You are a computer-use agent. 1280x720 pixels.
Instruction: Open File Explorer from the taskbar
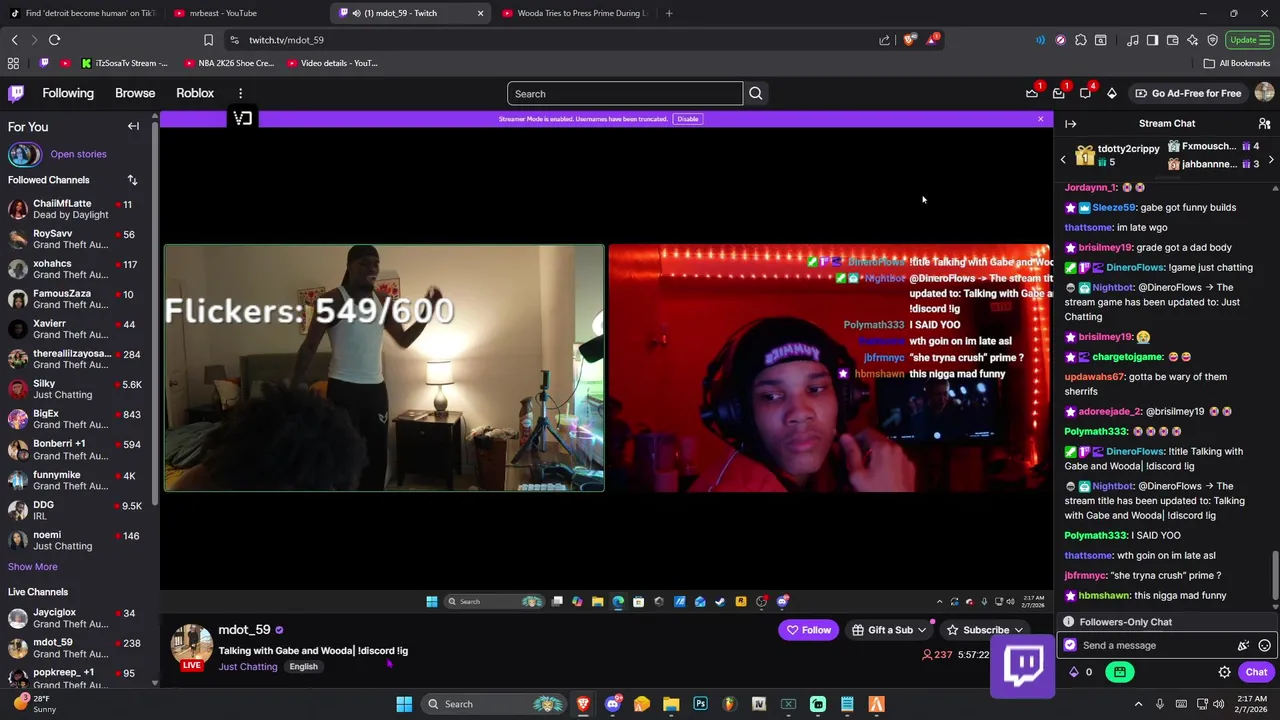(x=671, y=704)
